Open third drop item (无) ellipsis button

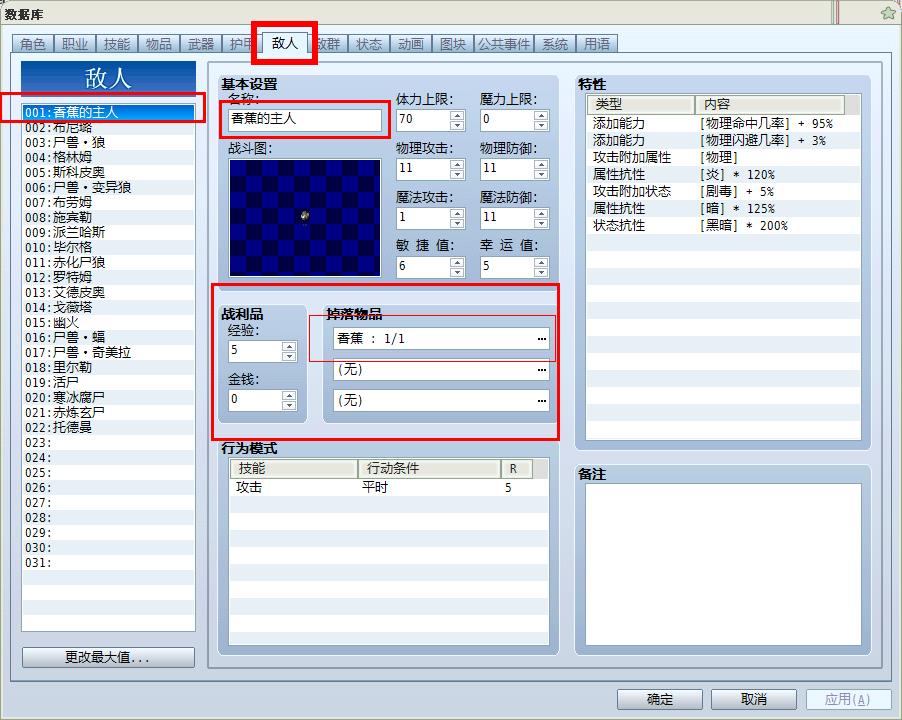[x=541, y=401]
